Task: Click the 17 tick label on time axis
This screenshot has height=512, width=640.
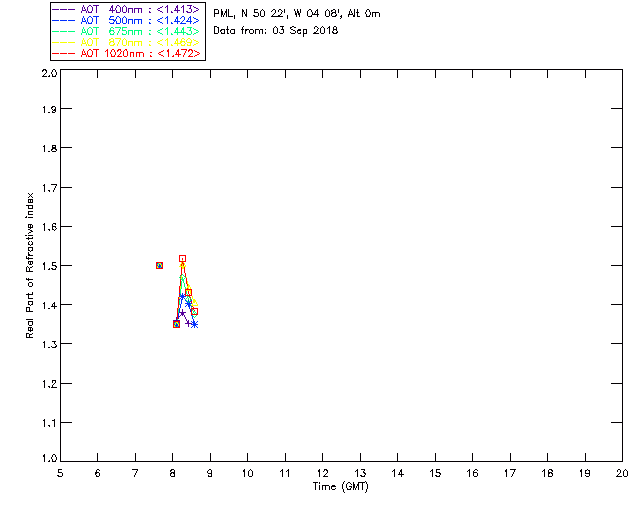Action: click(x=510, y=473)
